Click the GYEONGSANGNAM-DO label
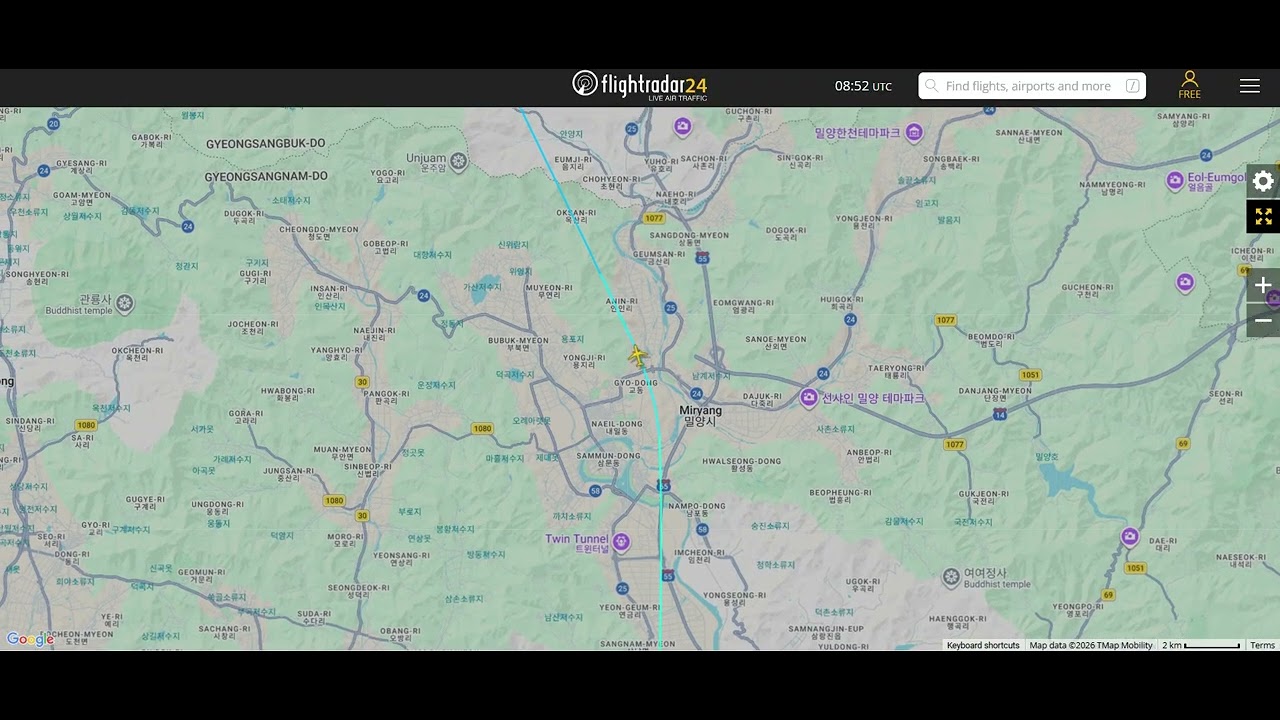The width and height of the screenshot is (1280, 720). coord(266,176)
